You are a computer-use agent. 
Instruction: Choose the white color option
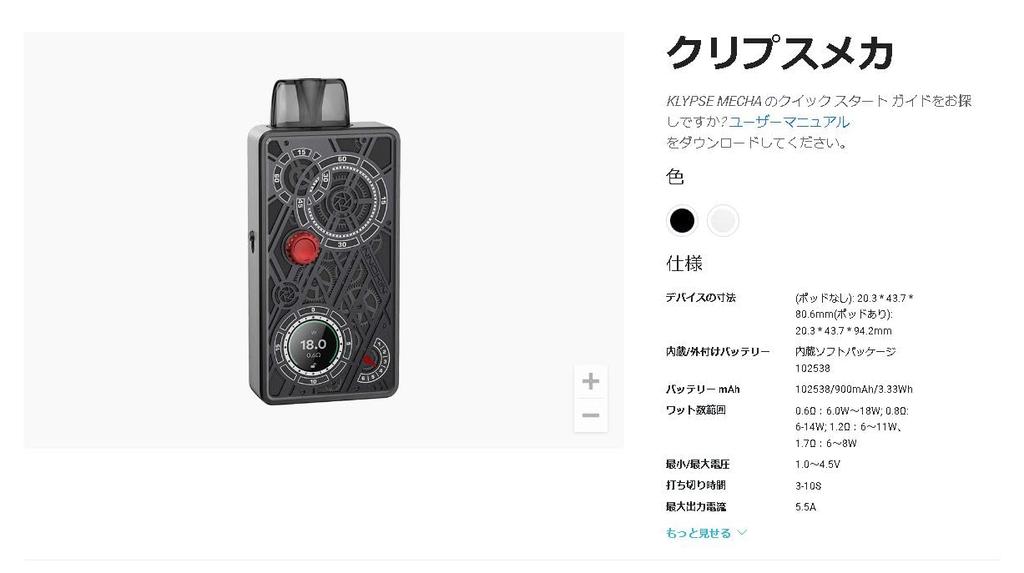[x=723, y=220]
